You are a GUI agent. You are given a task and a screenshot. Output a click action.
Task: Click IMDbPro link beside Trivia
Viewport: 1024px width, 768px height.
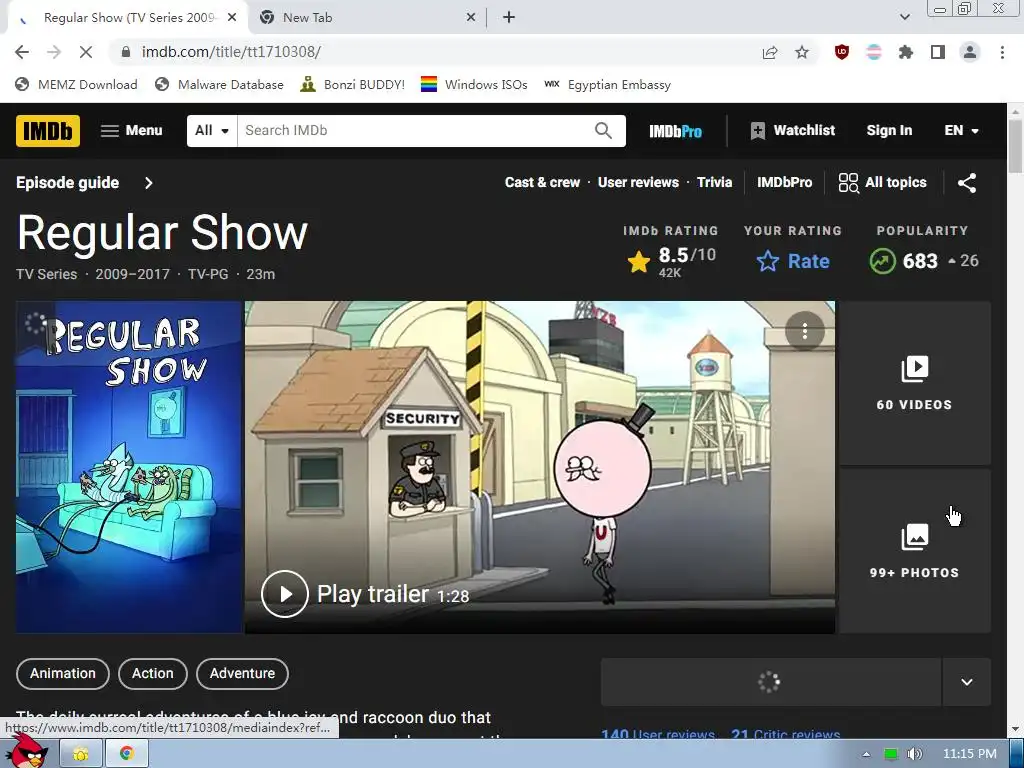tap(784, 183)
